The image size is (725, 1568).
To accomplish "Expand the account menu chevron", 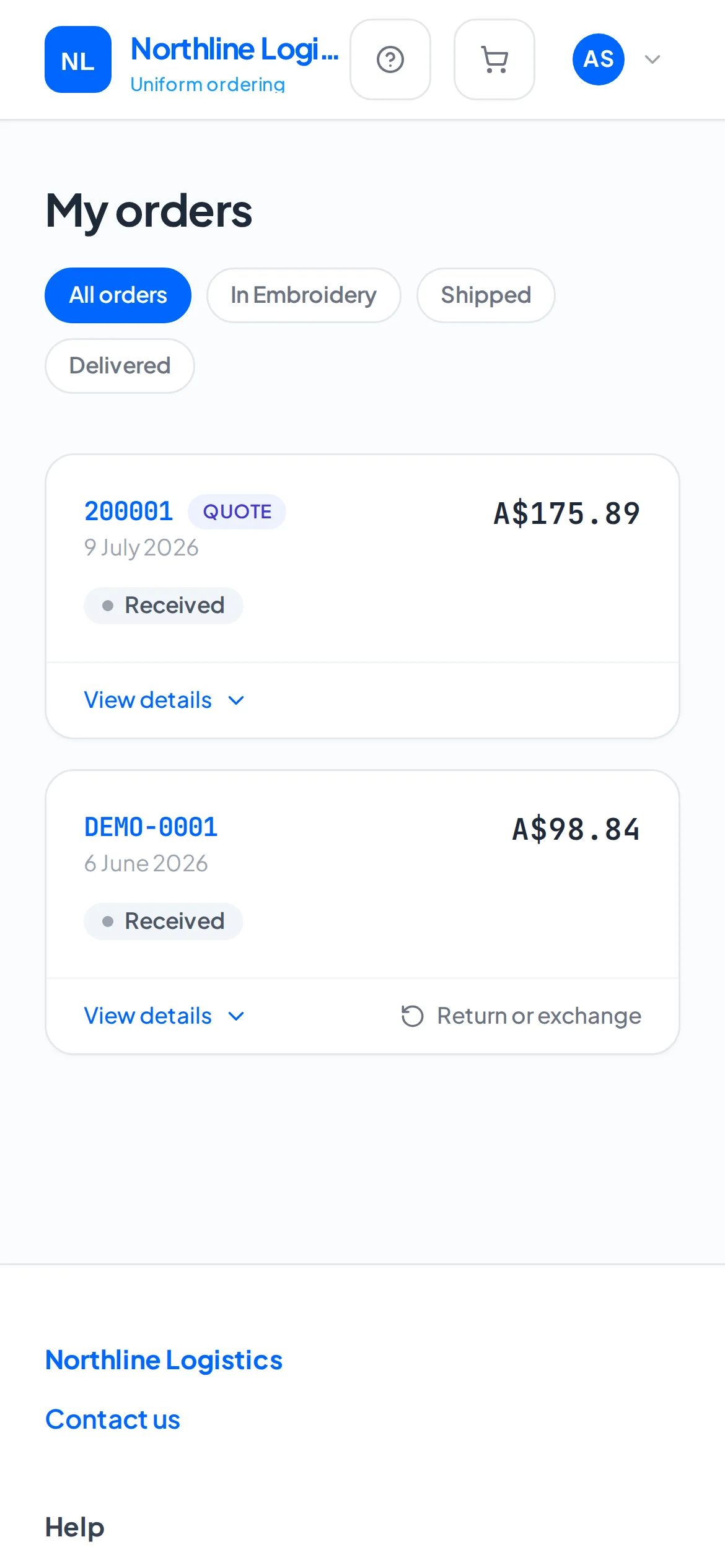I will (652, 59).
